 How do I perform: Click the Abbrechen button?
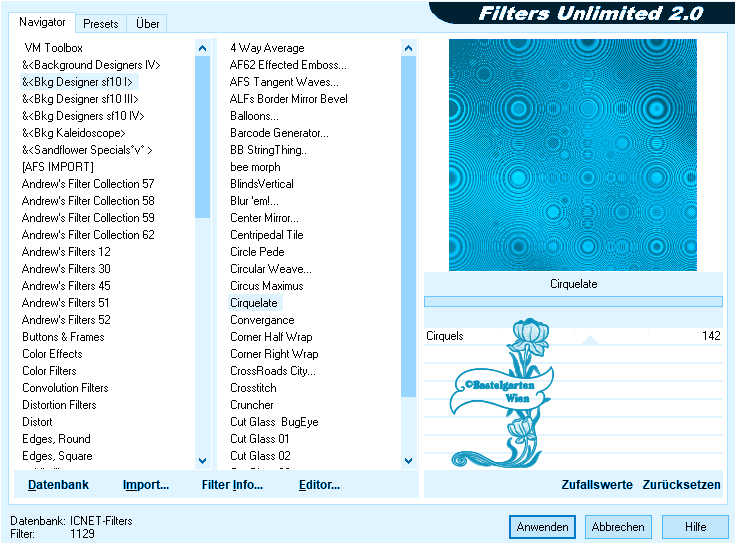pyautogui.click(x=618, y=527)
